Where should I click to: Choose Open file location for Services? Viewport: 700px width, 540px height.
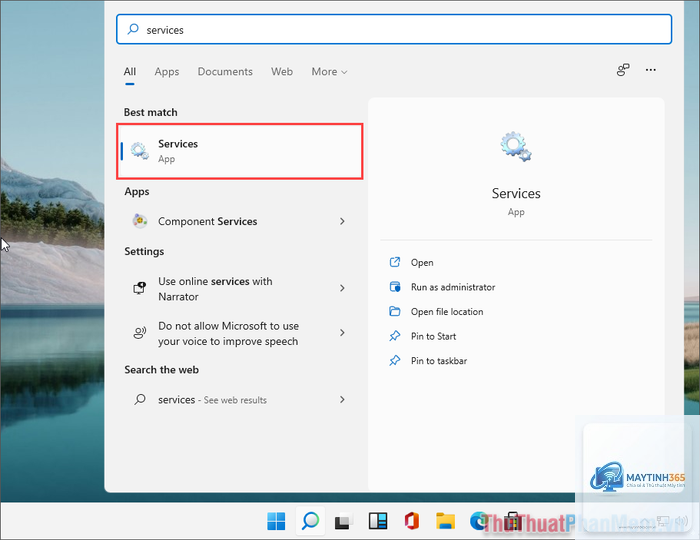[447, 312]
